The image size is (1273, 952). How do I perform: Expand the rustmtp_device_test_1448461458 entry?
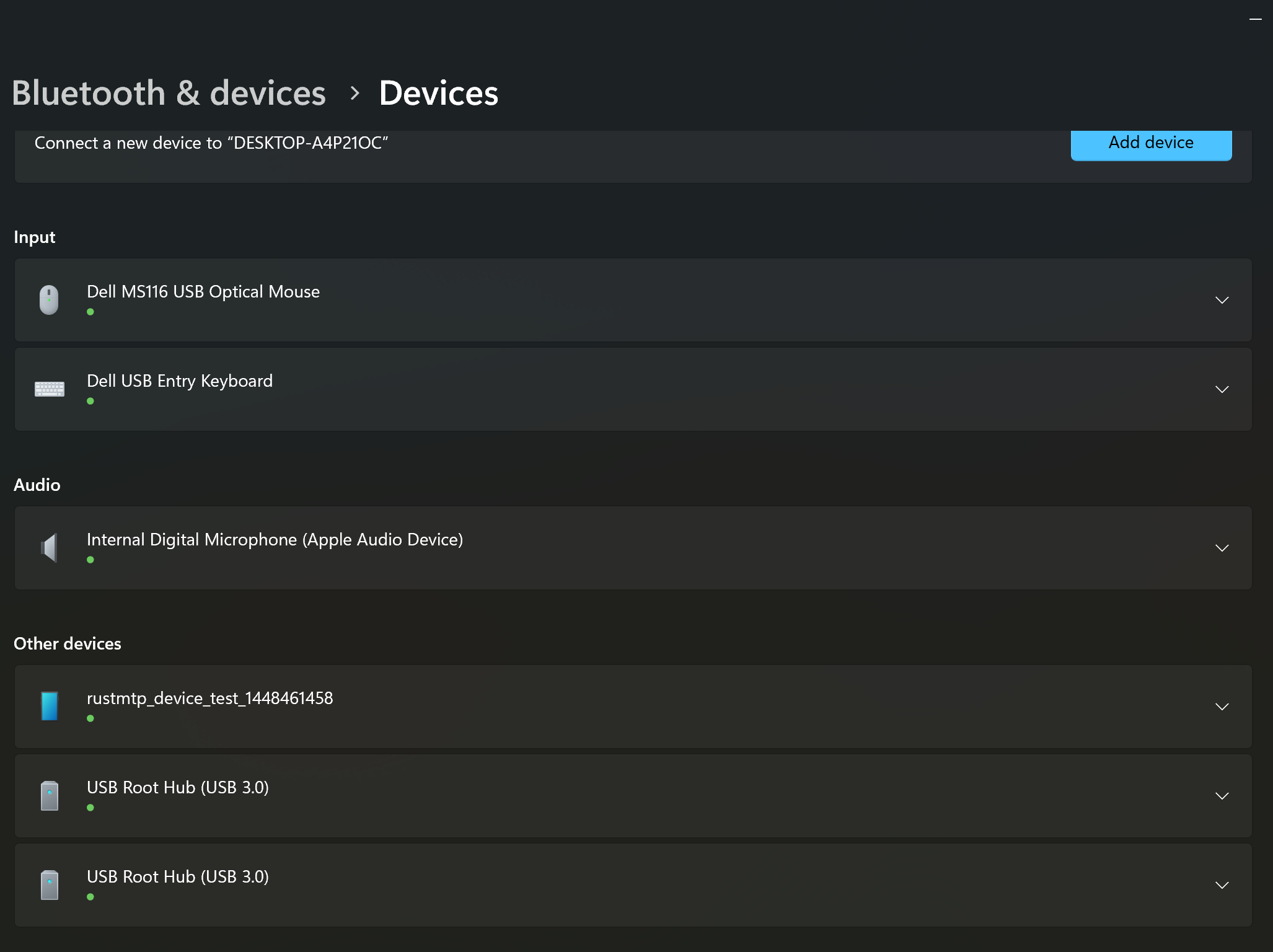pyautogui.click(x=1222, y=707)
